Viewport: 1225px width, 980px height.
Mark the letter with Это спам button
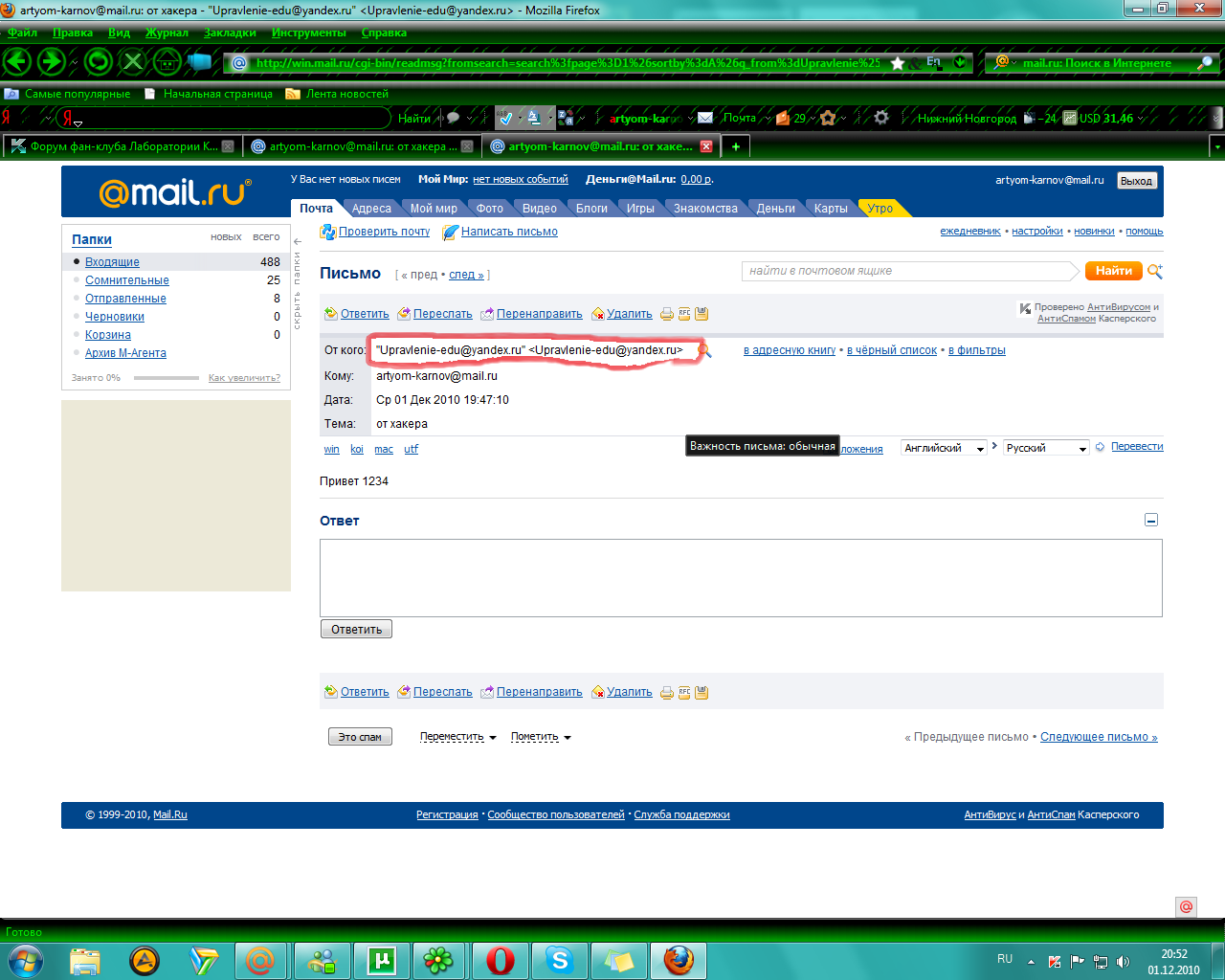(x=360, y=737)
